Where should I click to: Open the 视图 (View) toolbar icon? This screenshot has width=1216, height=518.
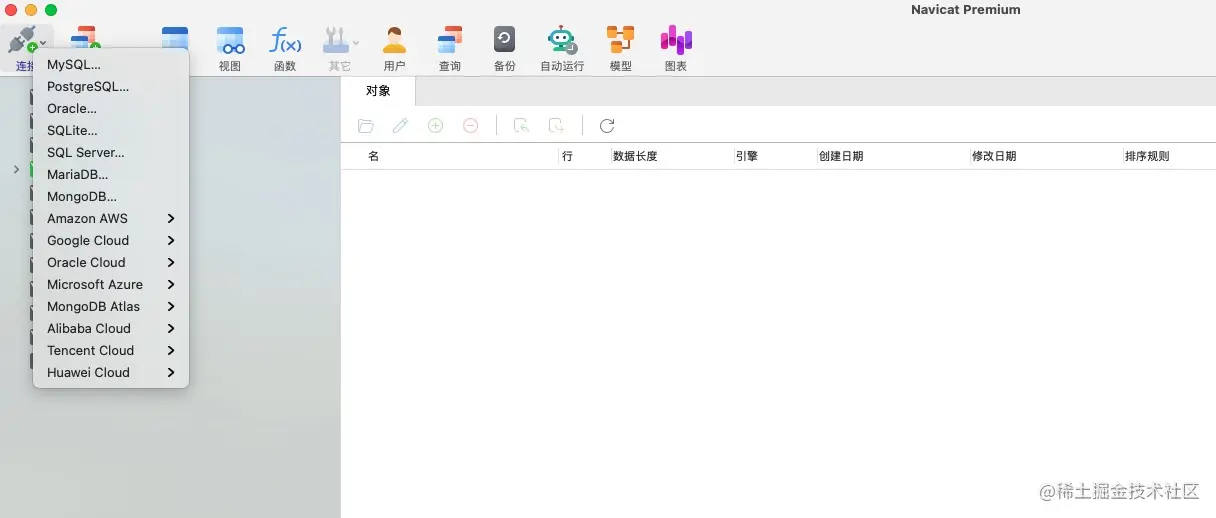230,40
